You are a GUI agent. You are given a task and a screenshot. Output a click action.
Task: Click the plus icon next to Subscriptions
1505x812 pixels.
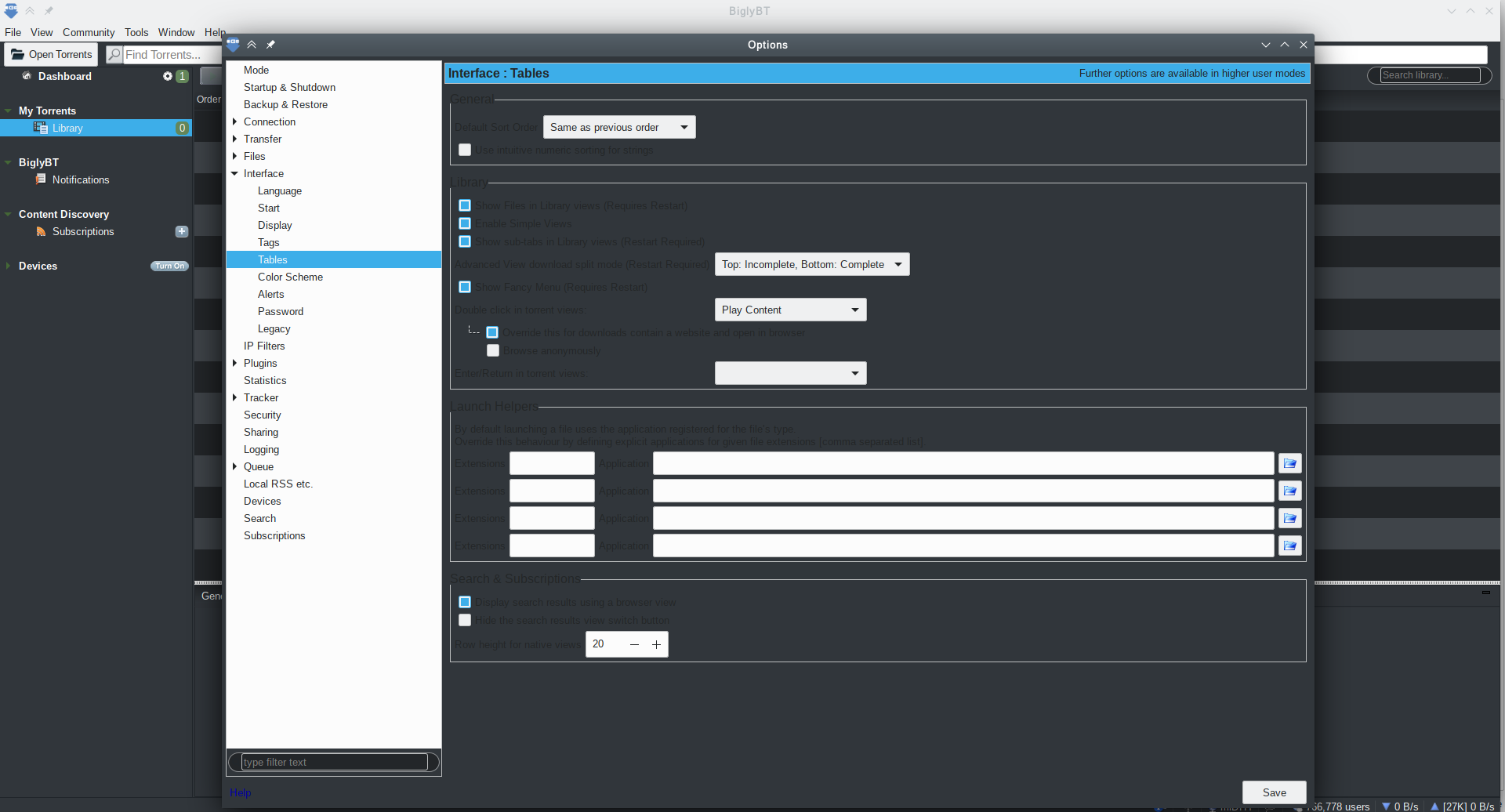pyautogui.click(x=181, y=231)
